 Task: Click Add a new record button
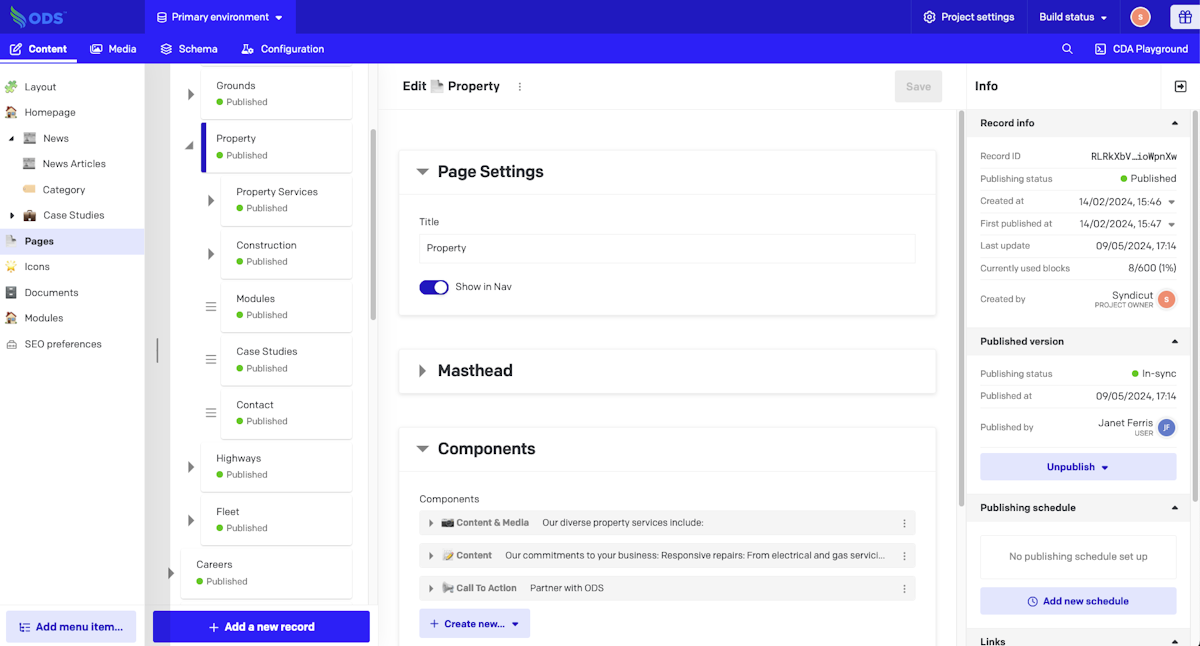click(x=261, y=627)
